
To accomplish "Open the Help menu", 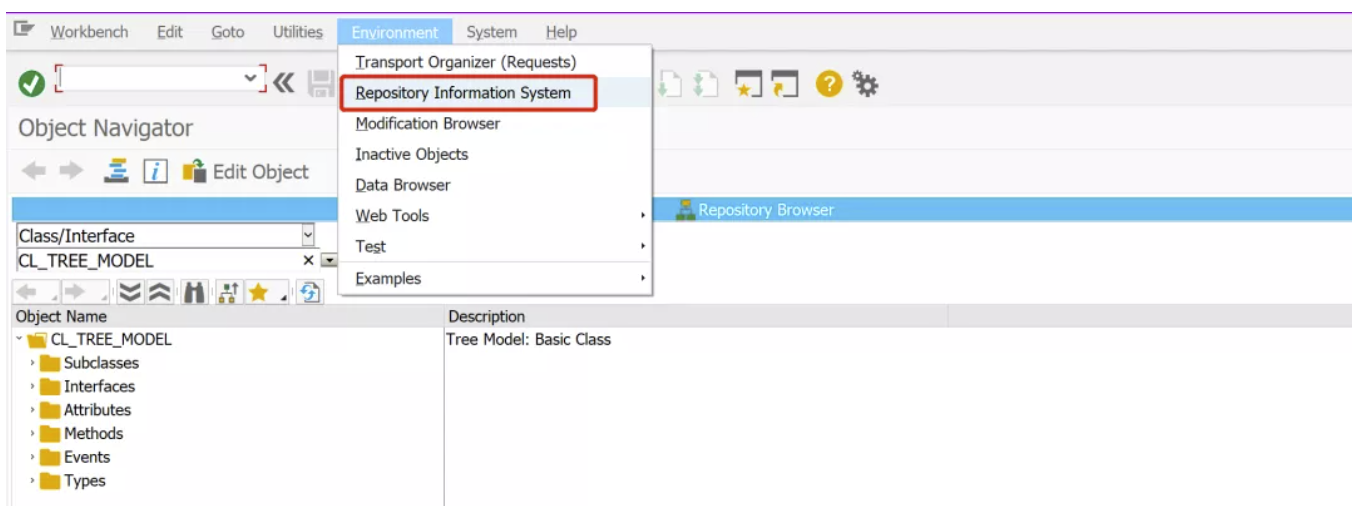I will point(561,32).
